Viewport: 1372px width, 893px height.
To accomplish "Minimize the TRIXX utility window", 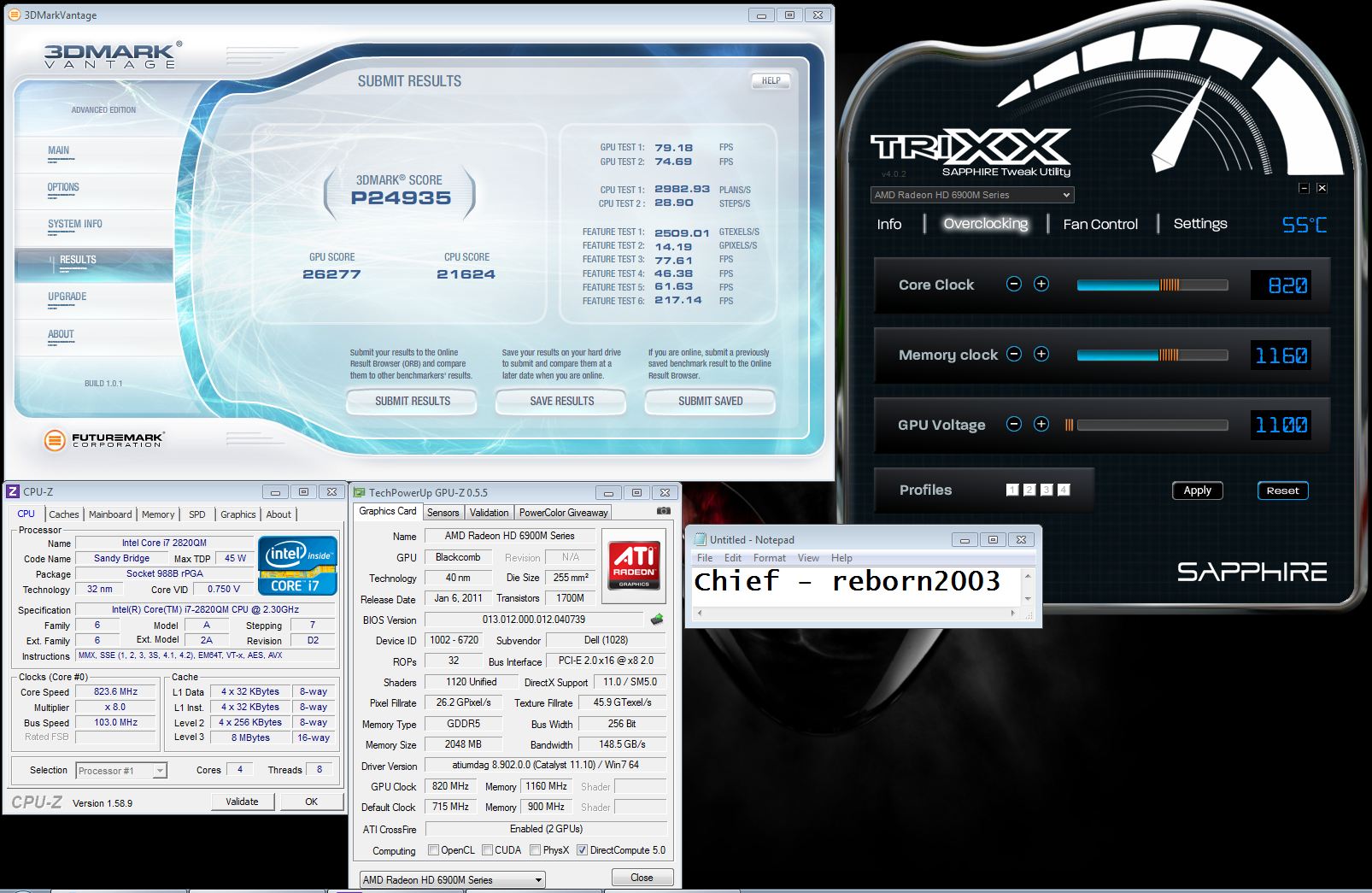I will (x=1304, y=188).
